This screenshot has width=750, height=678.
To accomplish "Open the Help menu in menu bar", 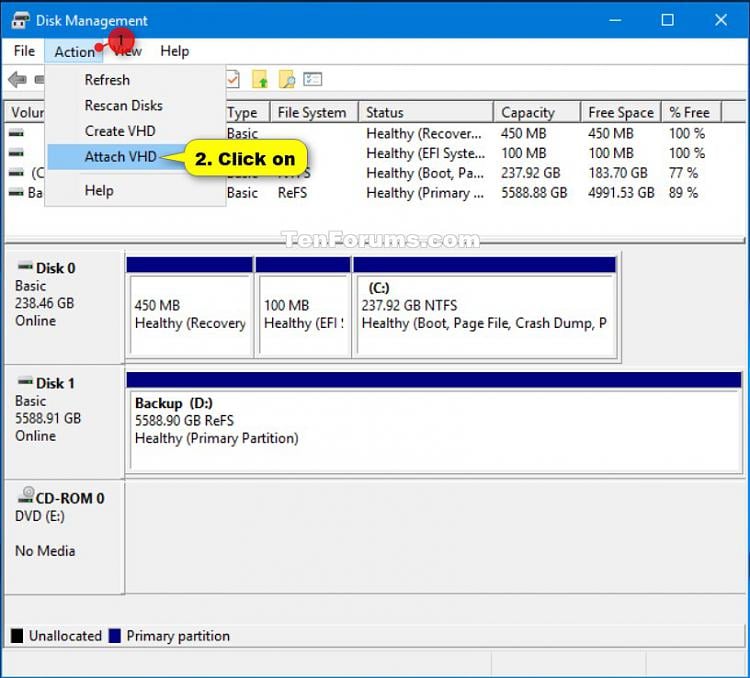I will (x=175, y=51).
